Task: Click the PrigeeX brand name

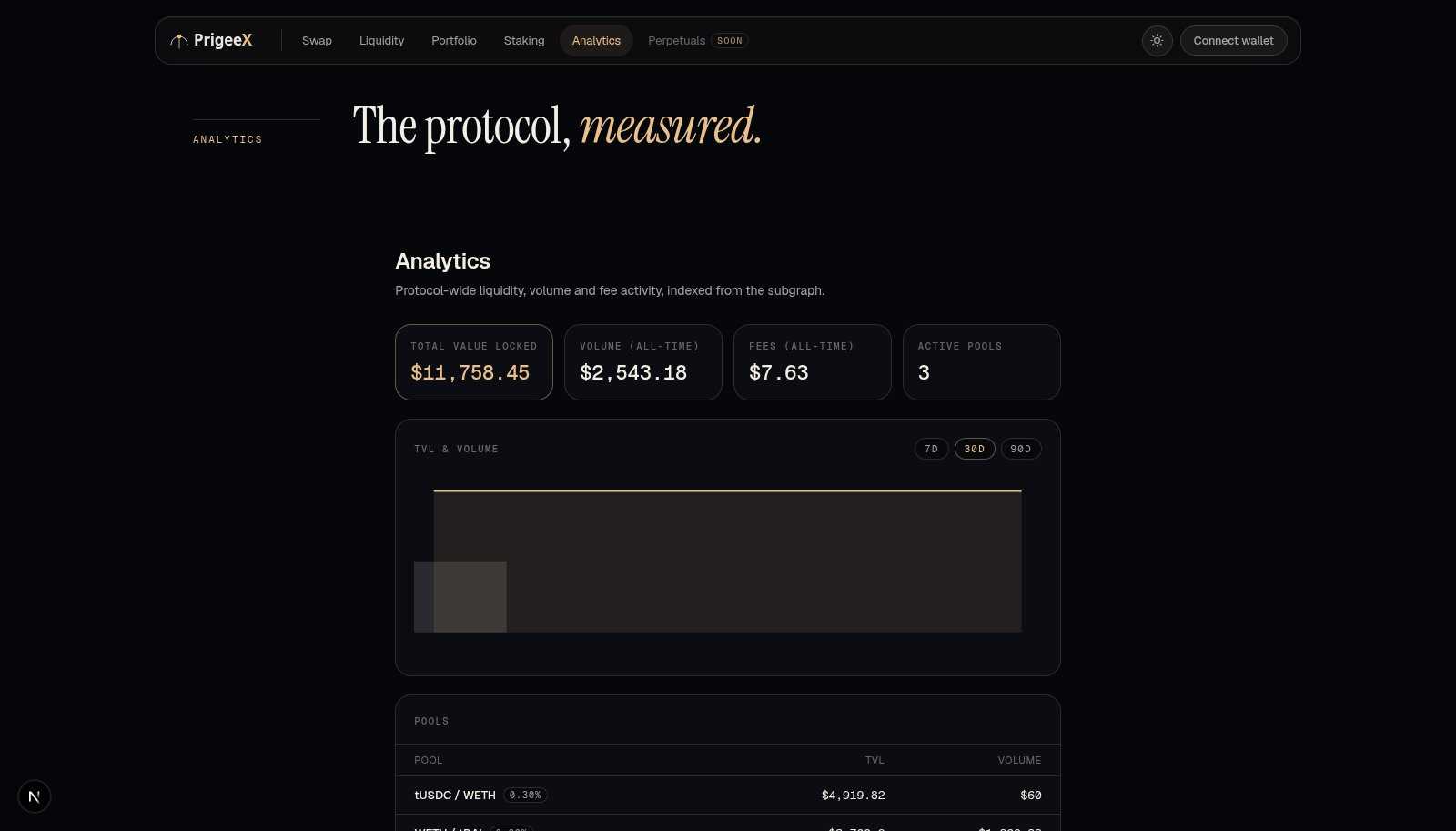Action: (x=223, y=40)
